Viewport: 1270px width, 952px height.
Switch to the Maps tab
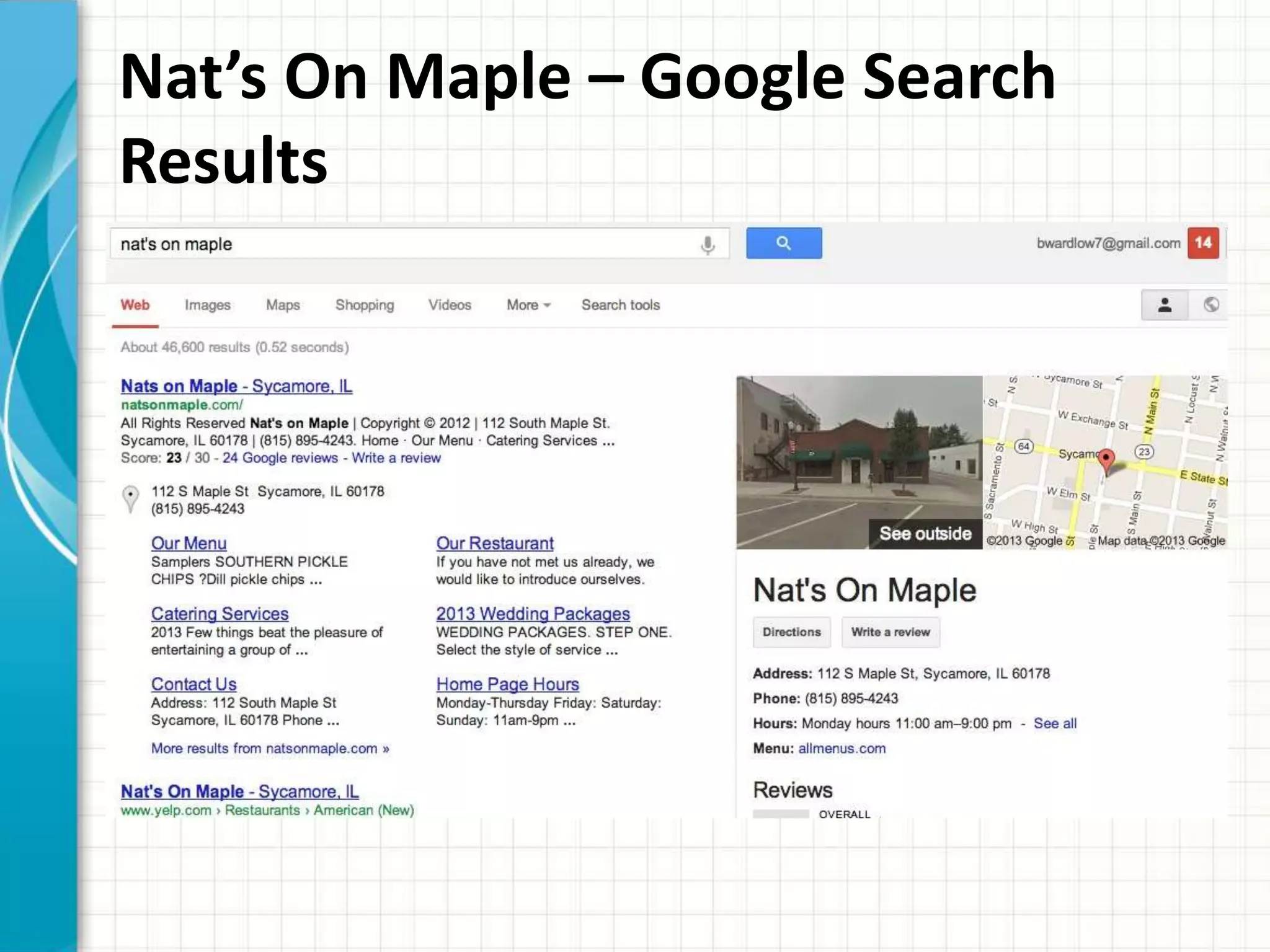pos(283,305)
